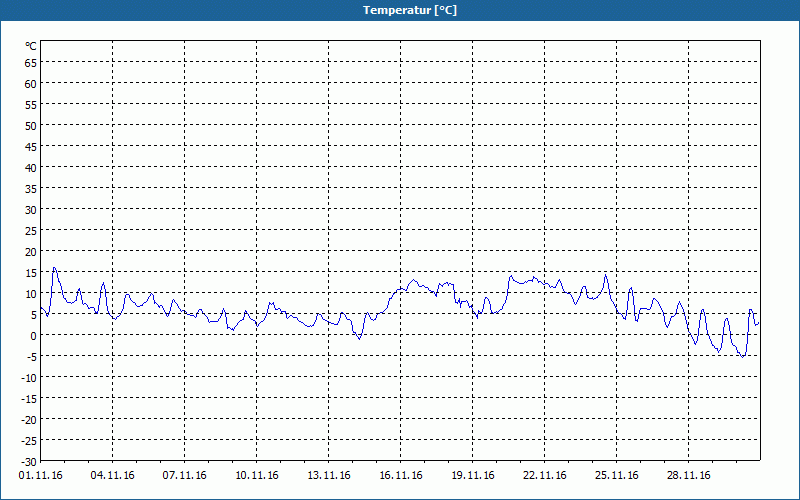Click the 'Temperatur [°C]' title
Viewport: 800px width, 500px height.
point(410,10)
